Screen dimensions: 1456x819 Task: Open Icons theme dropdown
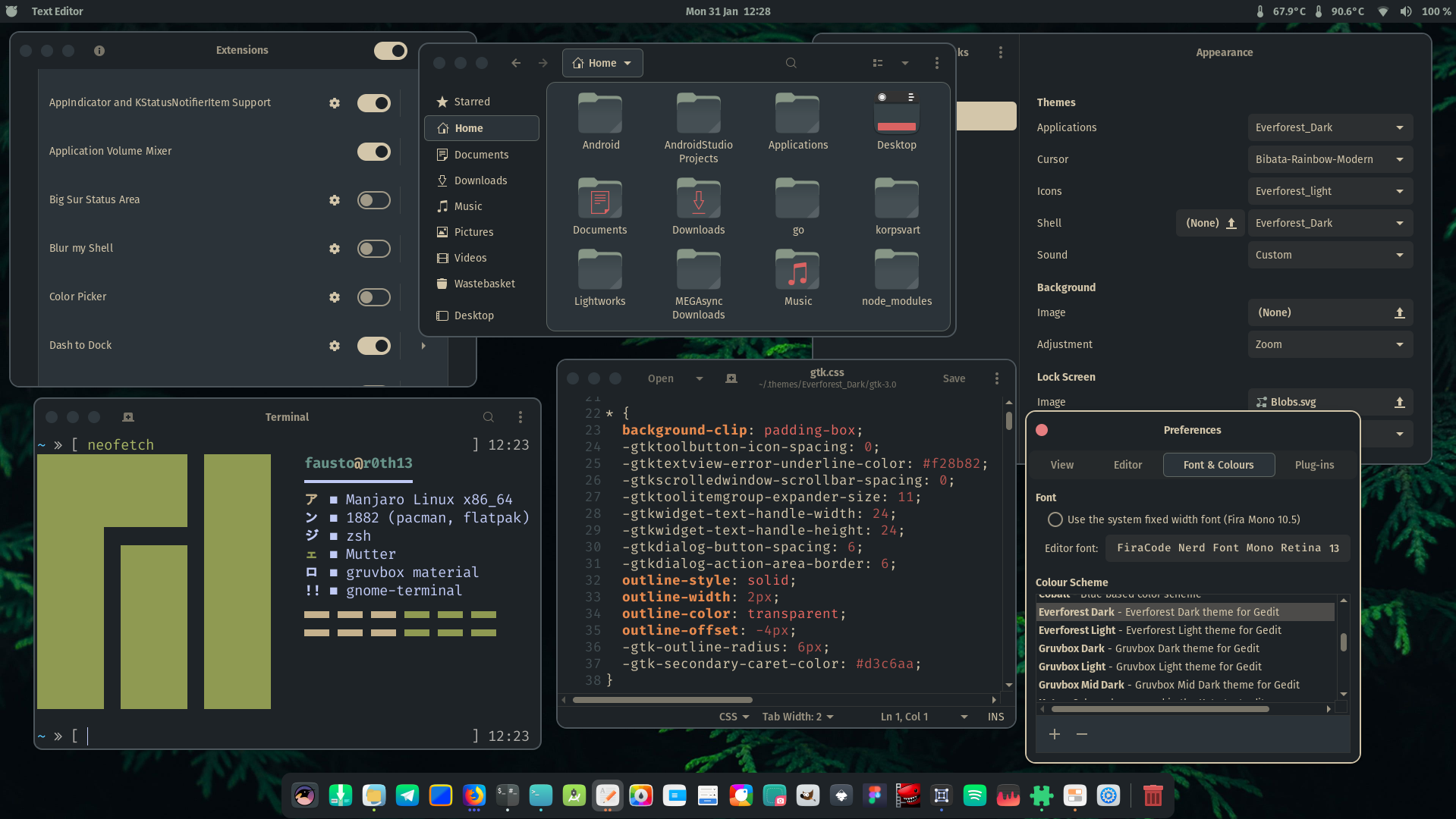1330,191
